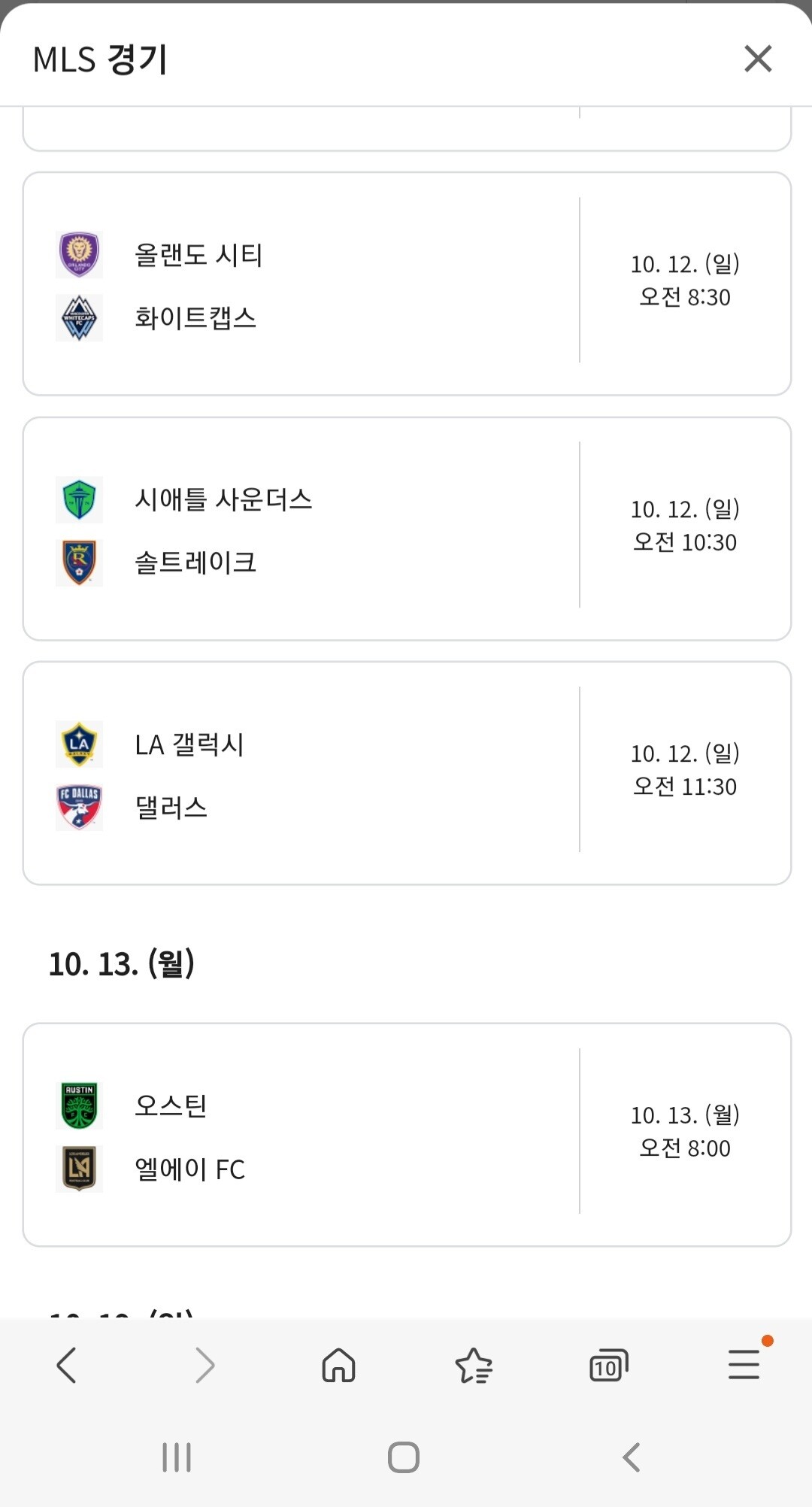
Task: Tap the Austin FC crest
Action: 79,1105
